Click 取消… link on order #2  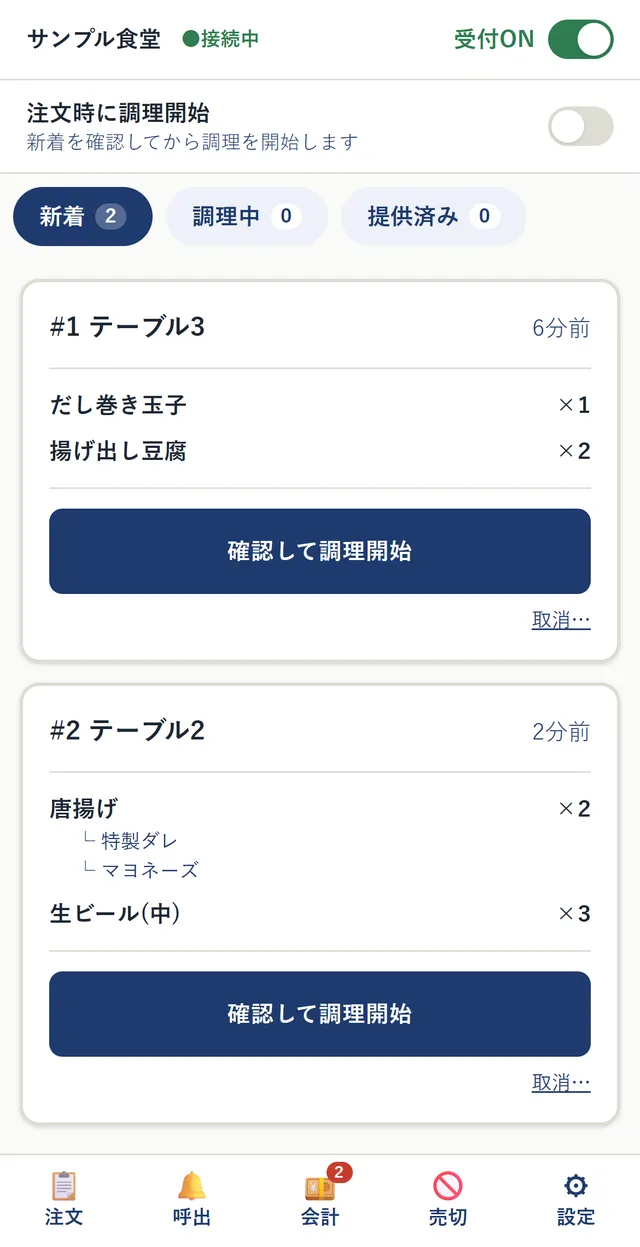[561, 1083]
